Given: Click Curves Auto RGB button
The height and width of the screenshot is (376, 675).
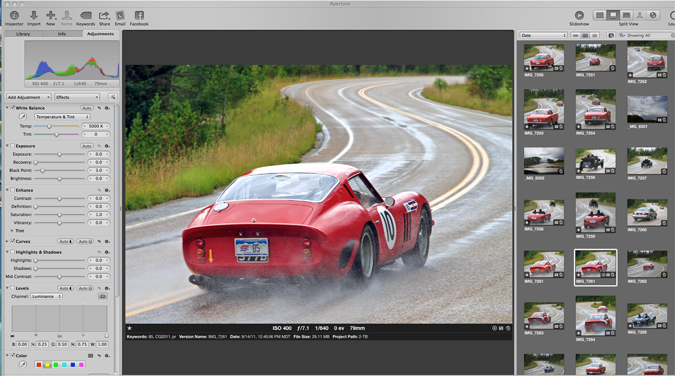Looking at the screenshot, I should coord(85,242).
